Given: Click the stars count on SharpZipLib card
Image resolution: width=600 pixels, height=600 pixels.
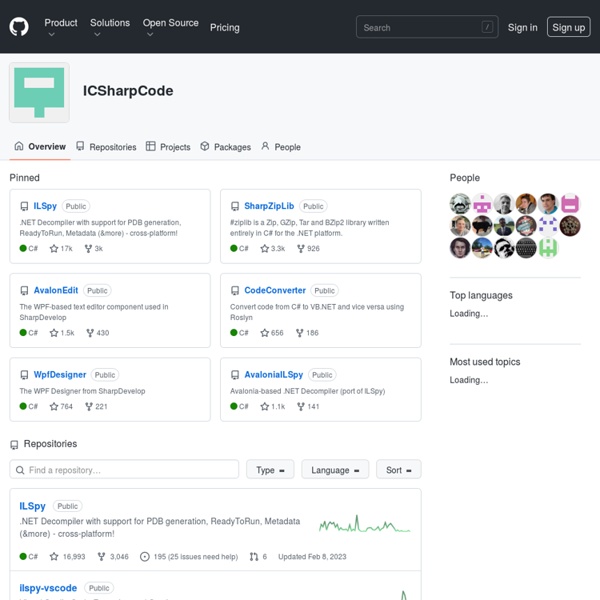Looking at the screenshot, I should pos(272,248).
